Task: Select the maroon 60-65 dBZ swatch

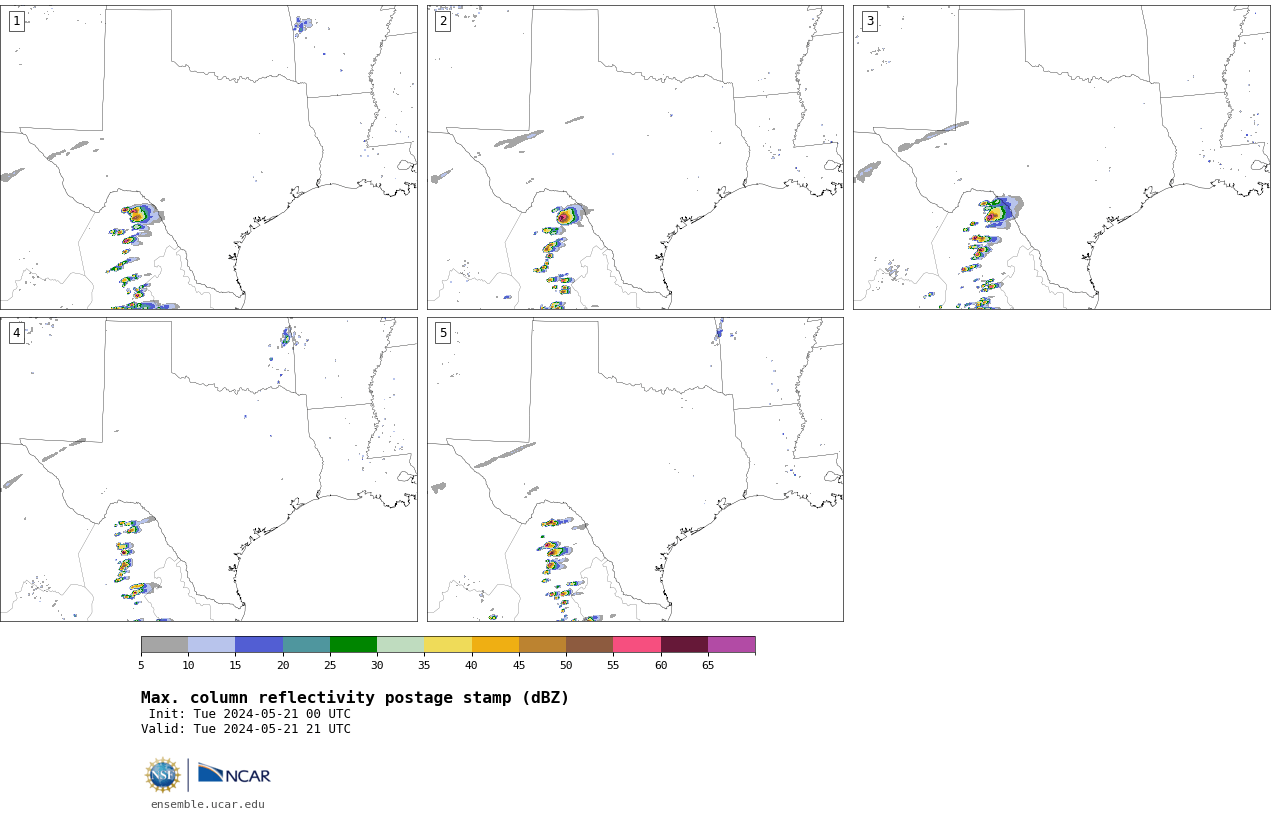Action: point(684,645)
